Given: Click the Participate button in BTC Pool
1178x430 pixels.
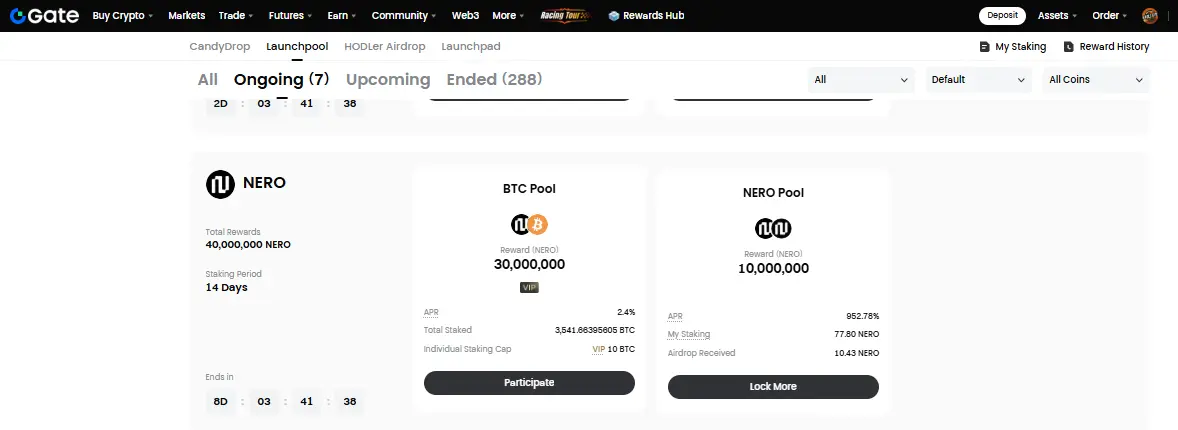Looking at the screenshot, I should pyautogui.click(x=529, y=383).
